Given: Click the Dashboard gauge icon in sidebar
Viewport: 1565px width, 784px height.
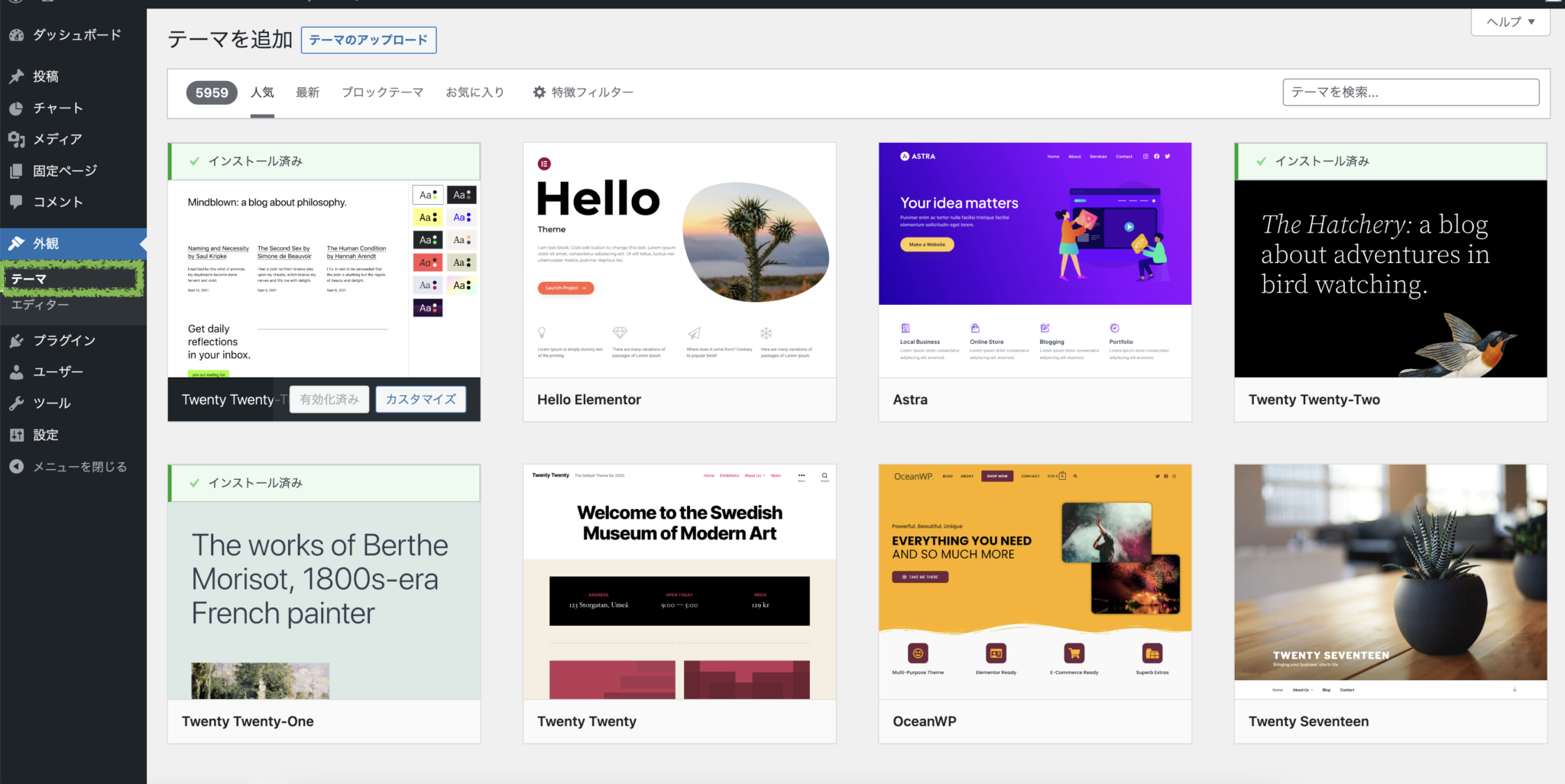Looking at the screenshot, I should pos(16,35).
